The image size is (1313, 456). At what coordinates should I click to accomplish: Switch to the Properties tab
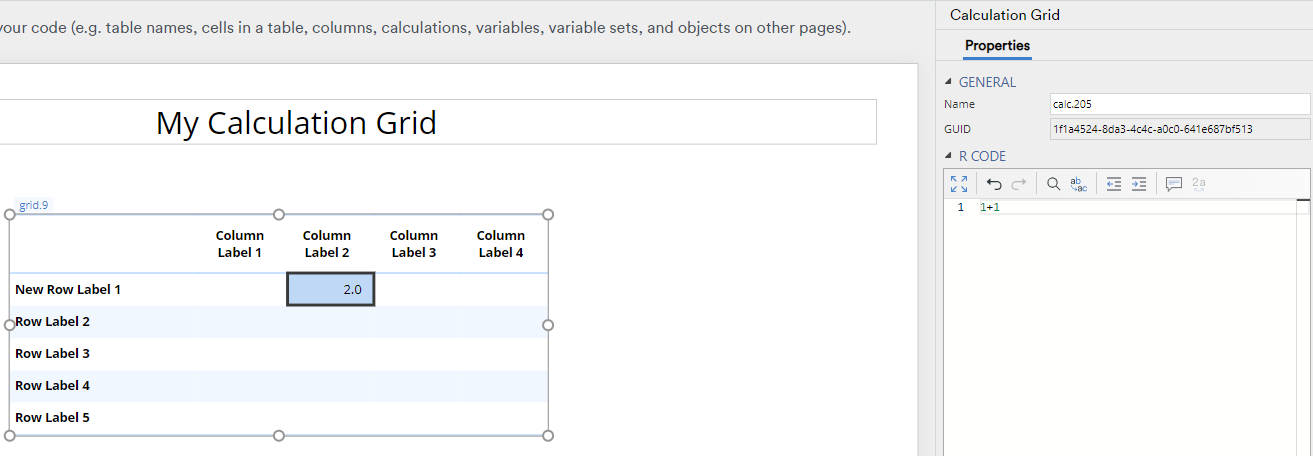pos(997,45)
